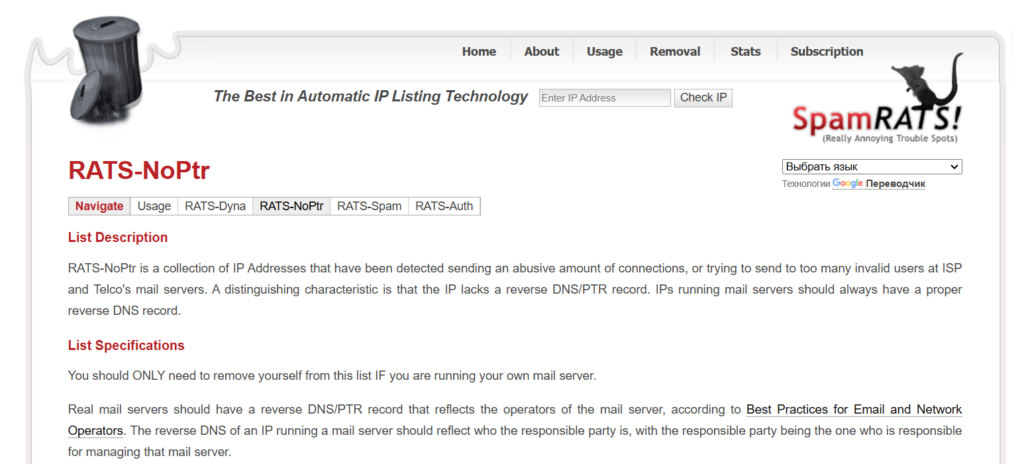Click the RATS-NoPtr page heading

pyautogui.click(x=139, y=170)
